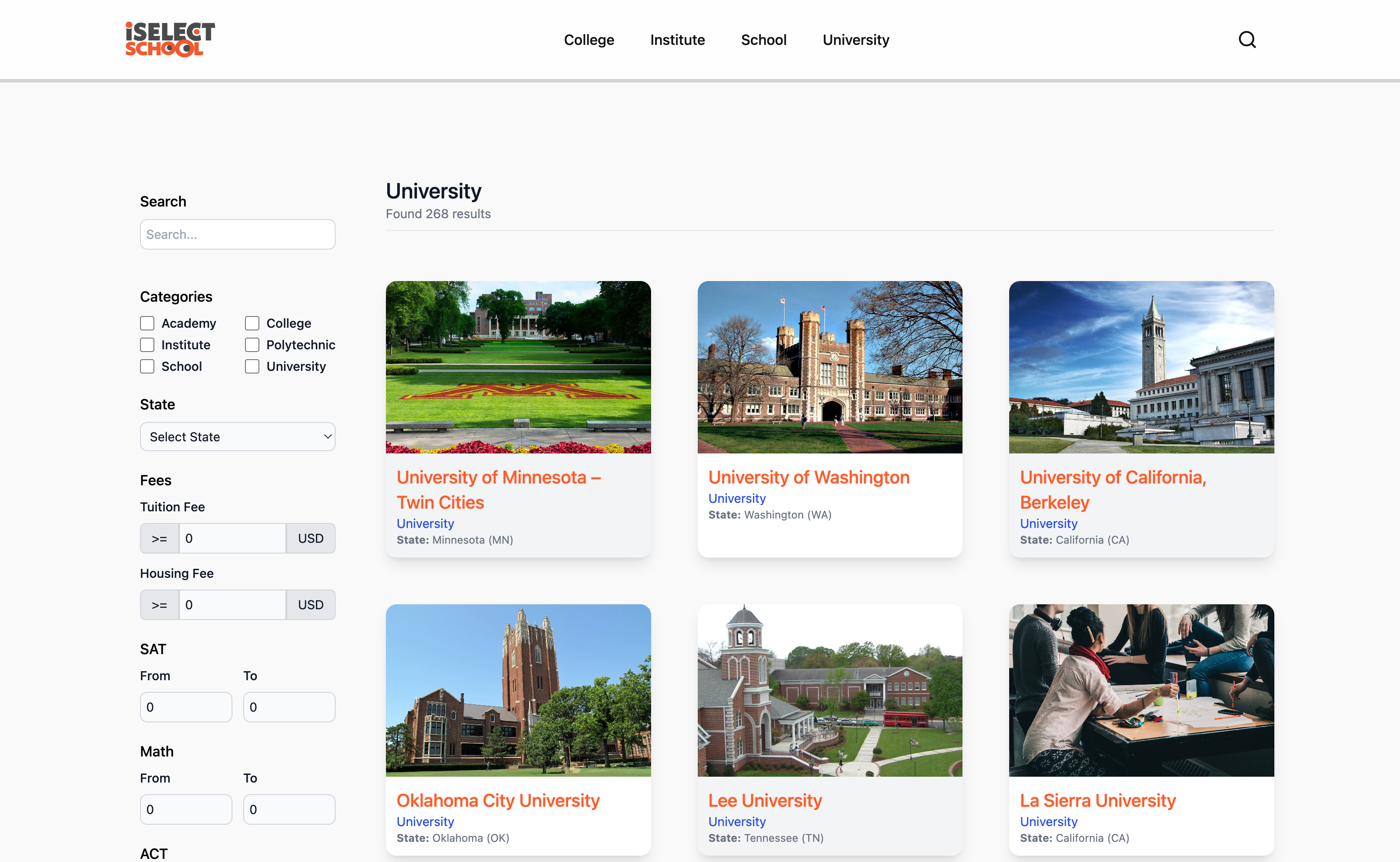
Task: Click the Housing Fee USD label
Action: [311, 605]
